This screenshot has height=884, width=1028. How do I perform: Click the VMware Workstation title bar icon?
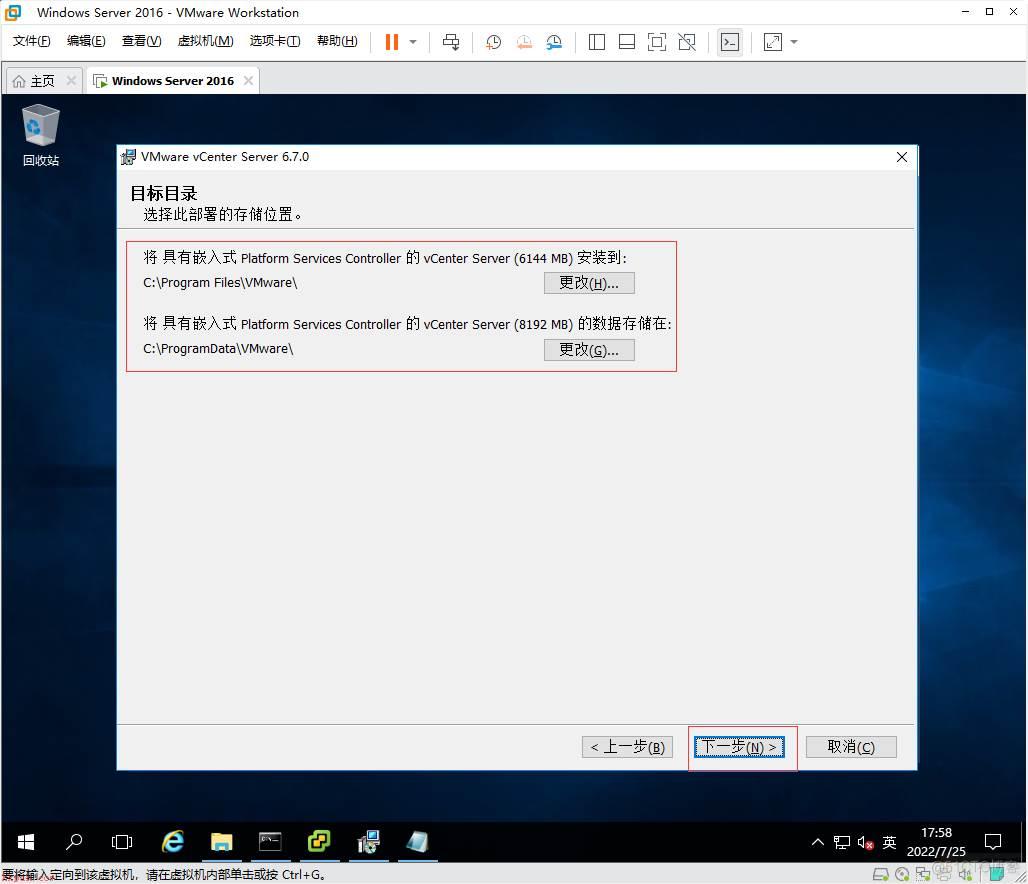(13, 12)
